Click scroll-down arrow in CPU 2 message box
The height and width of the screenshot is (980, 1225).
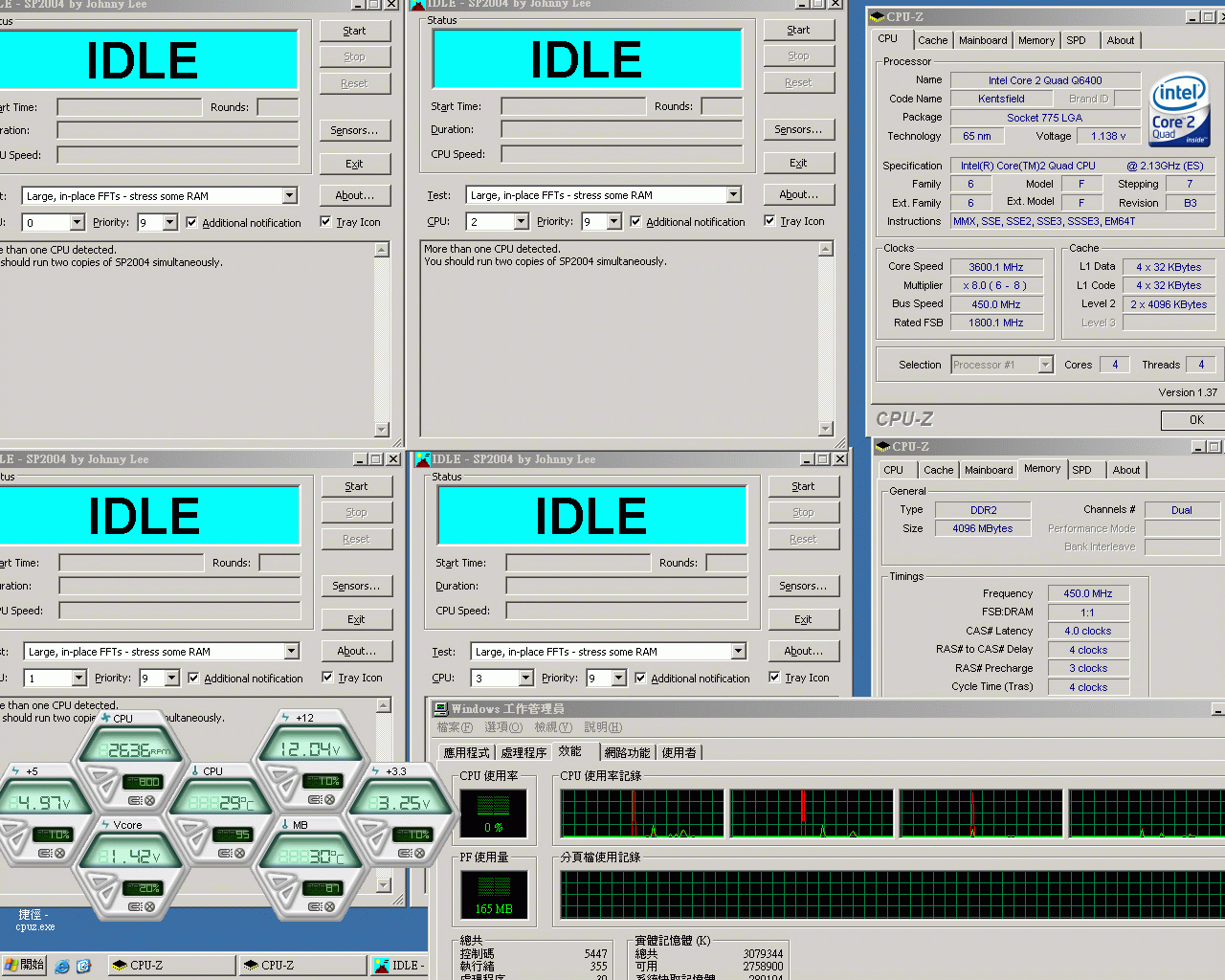[826, 429]
